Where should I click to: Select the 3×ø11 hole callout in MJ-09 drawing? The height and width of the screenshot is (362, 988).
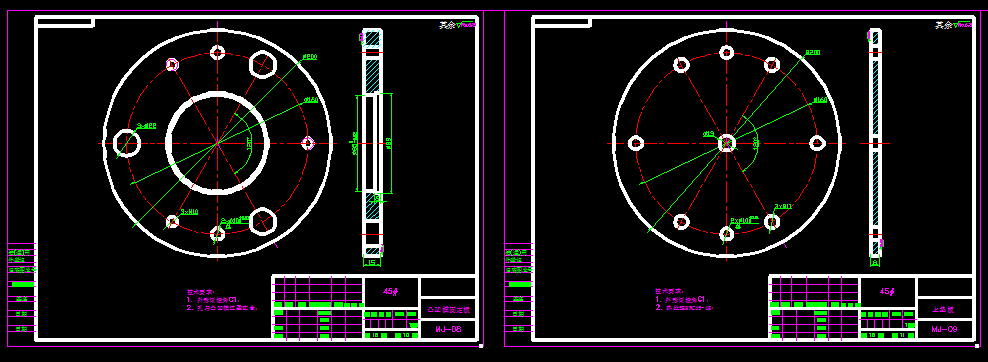pos(783,206)
